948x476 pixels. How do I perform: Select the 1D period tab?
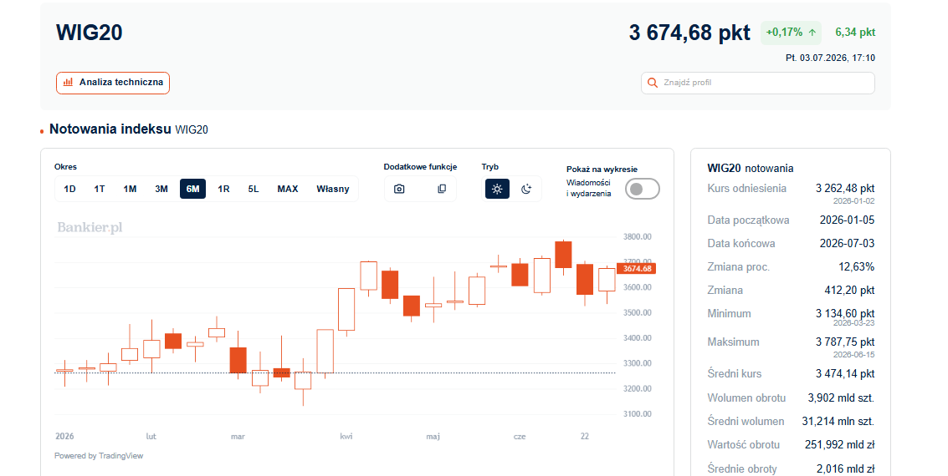[70, 189]
